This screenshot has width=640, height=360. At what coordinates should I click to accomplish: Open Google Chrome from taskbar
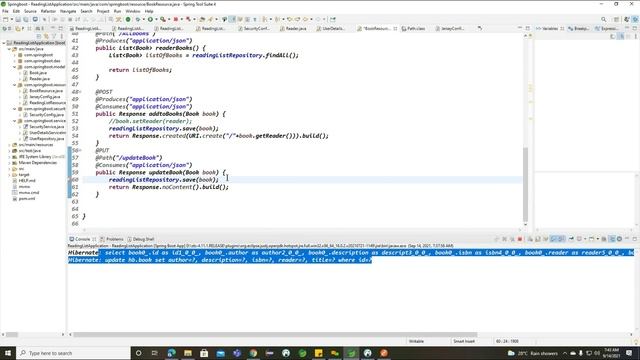point(253,353)
